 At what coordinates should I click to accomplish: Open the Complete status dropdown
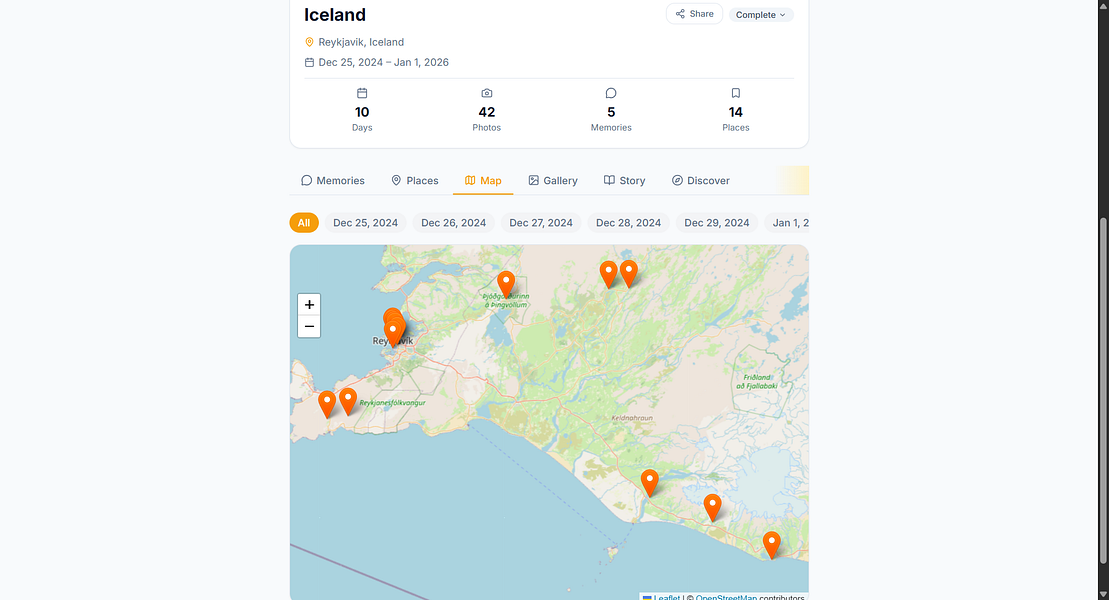[x=761, y=15]
